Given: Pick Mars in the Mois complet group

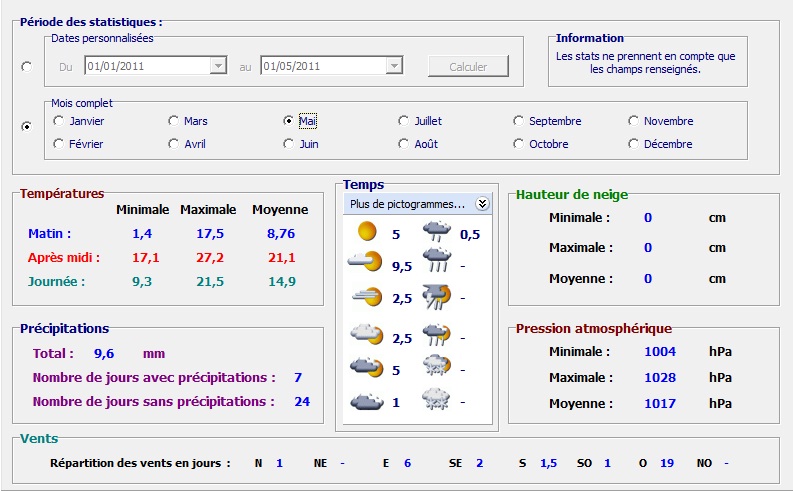Looking at the screenshot, I should [x=174, y=121].
